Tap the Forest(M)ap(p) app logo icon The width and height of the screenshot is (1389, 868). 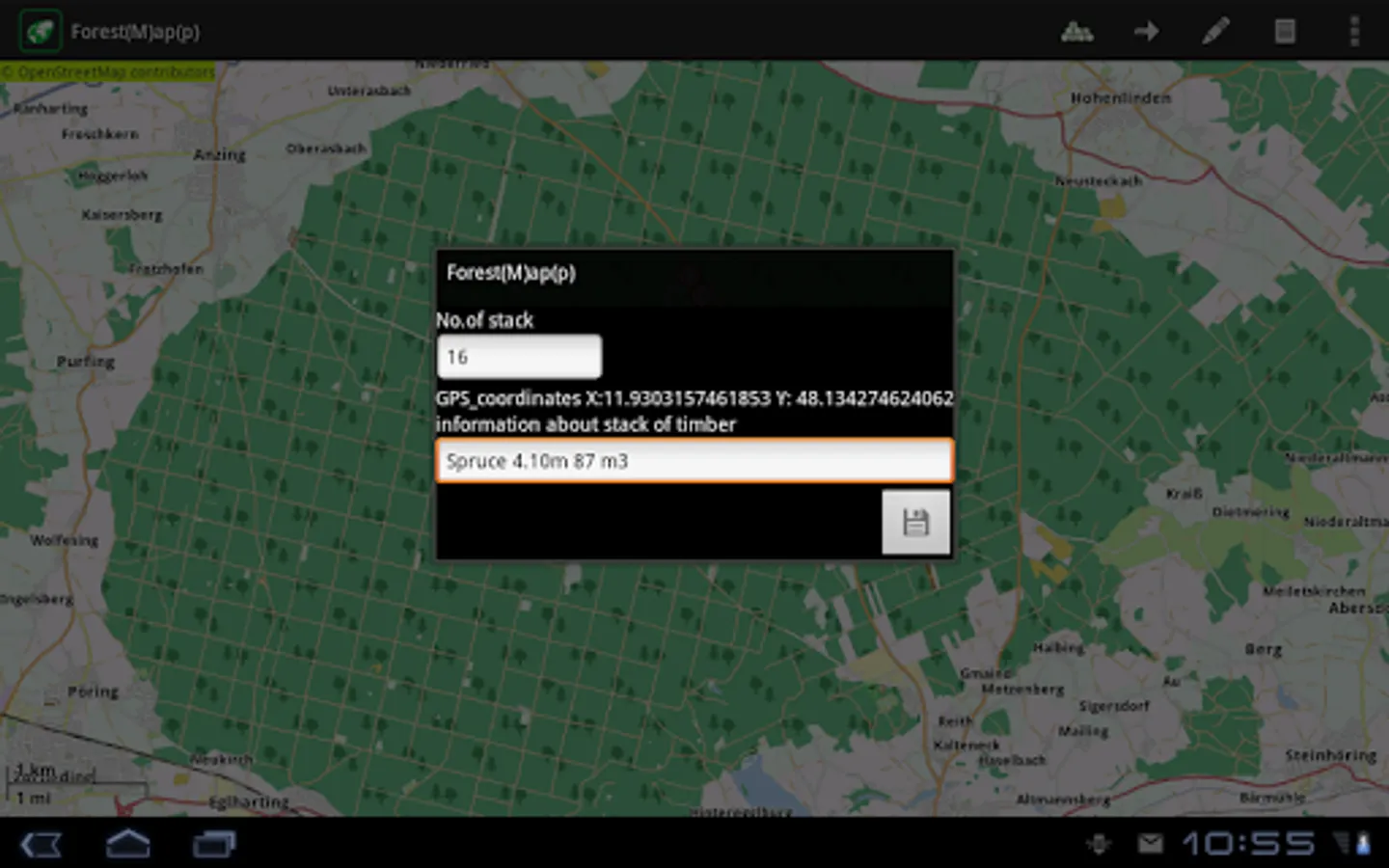click(x=40, y=32)
